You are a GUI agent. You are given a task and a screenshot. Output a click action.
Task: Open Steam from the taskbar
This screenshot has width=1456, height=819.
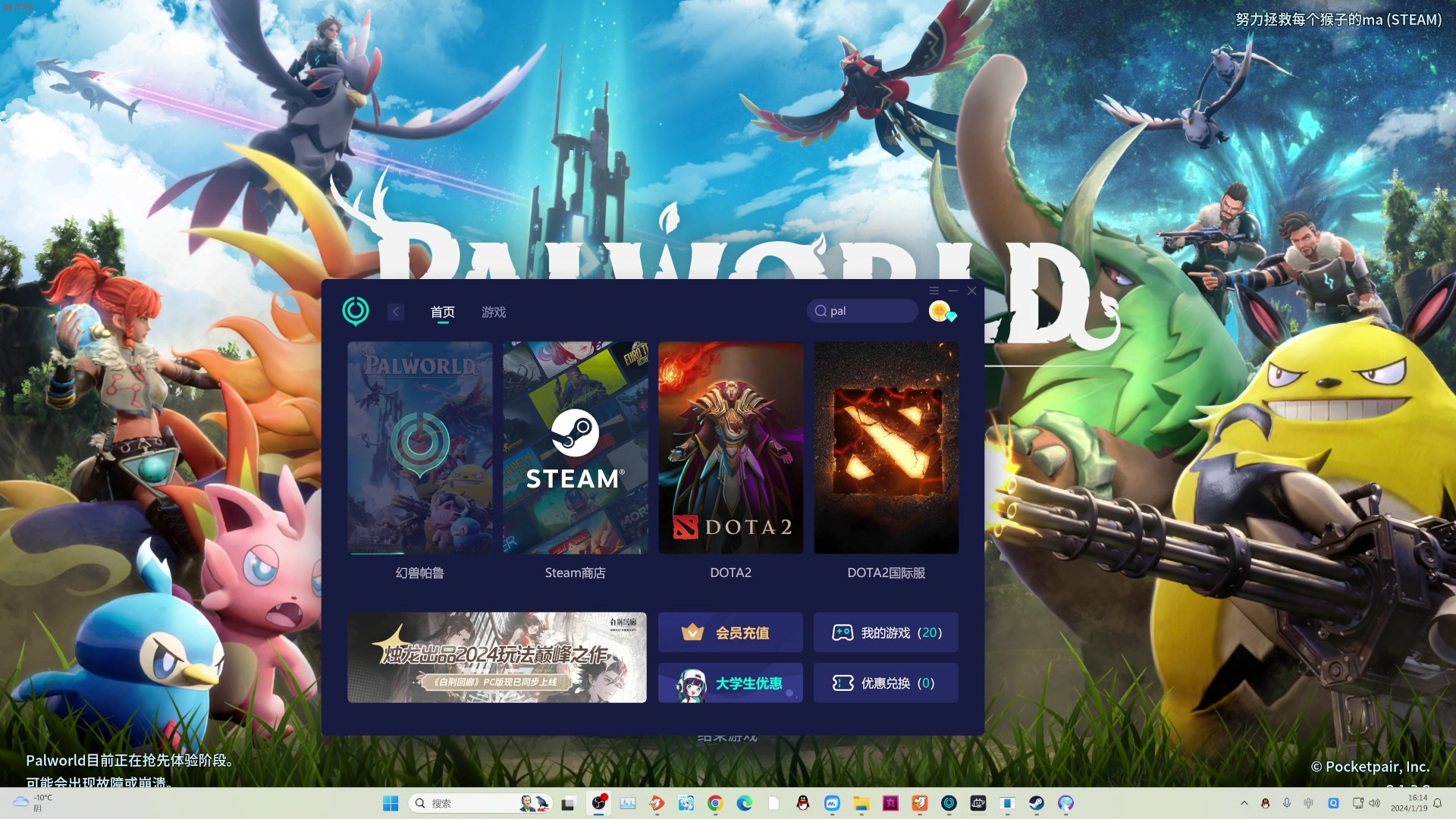[x=1037, y=803]
